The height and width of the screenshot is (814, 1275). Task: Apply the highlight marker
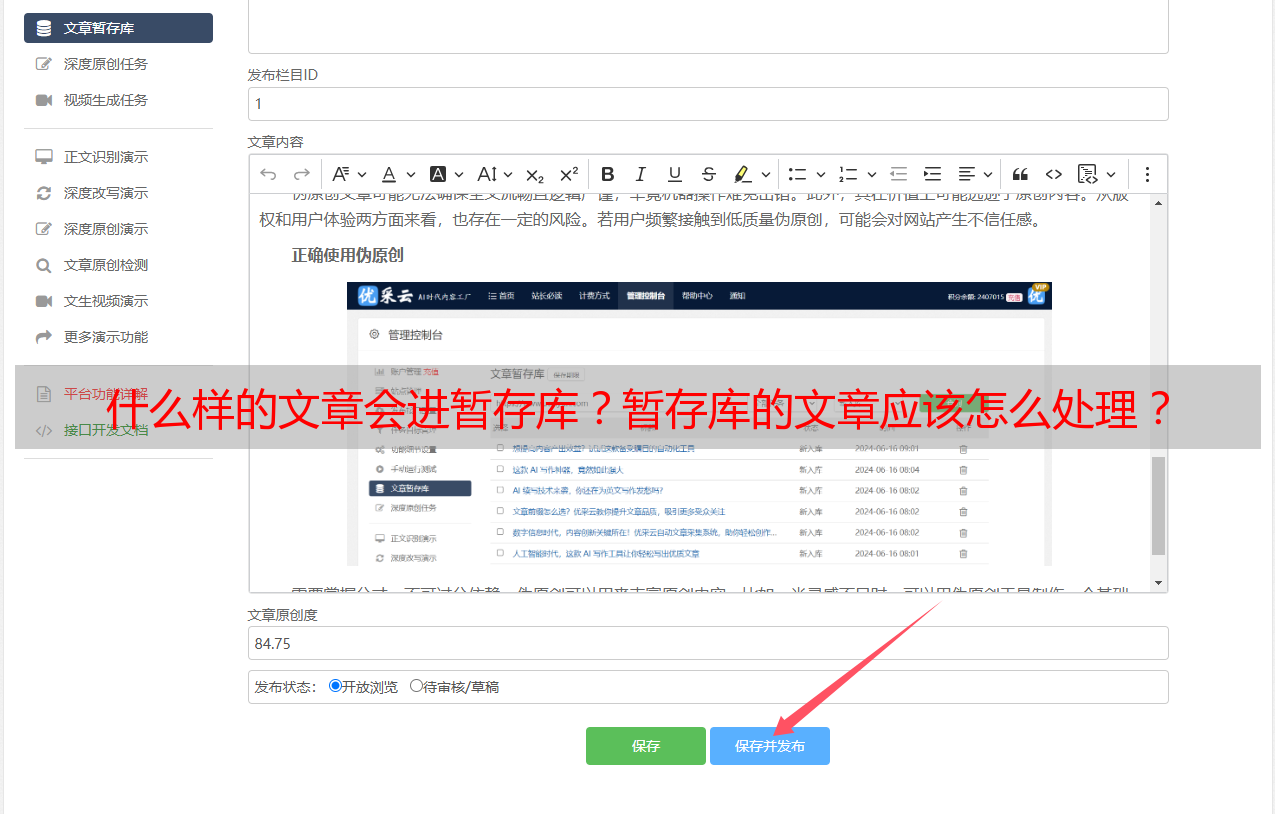click(x=742, y=174)
